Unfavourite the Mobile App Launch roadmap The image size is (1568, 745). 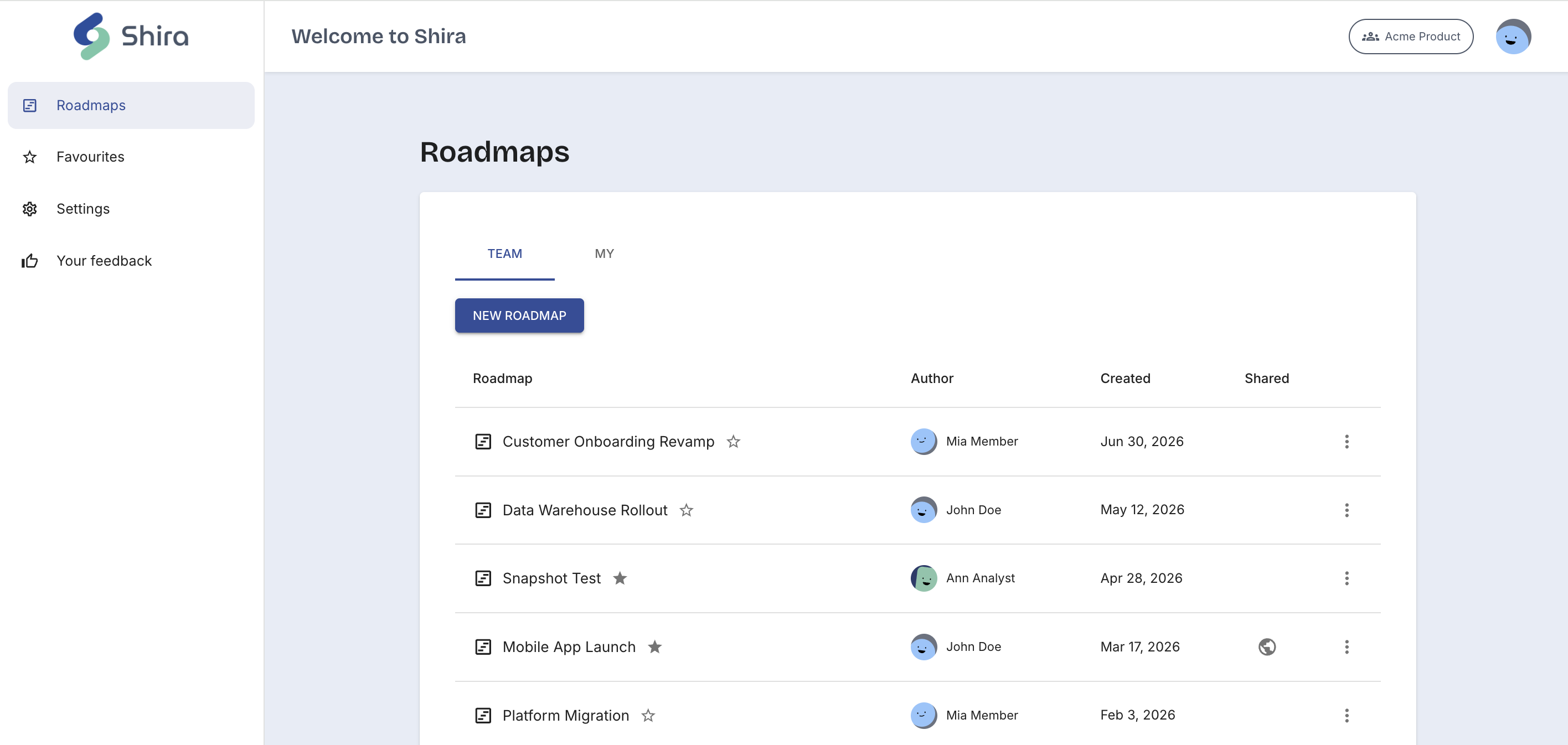[654, 647]
